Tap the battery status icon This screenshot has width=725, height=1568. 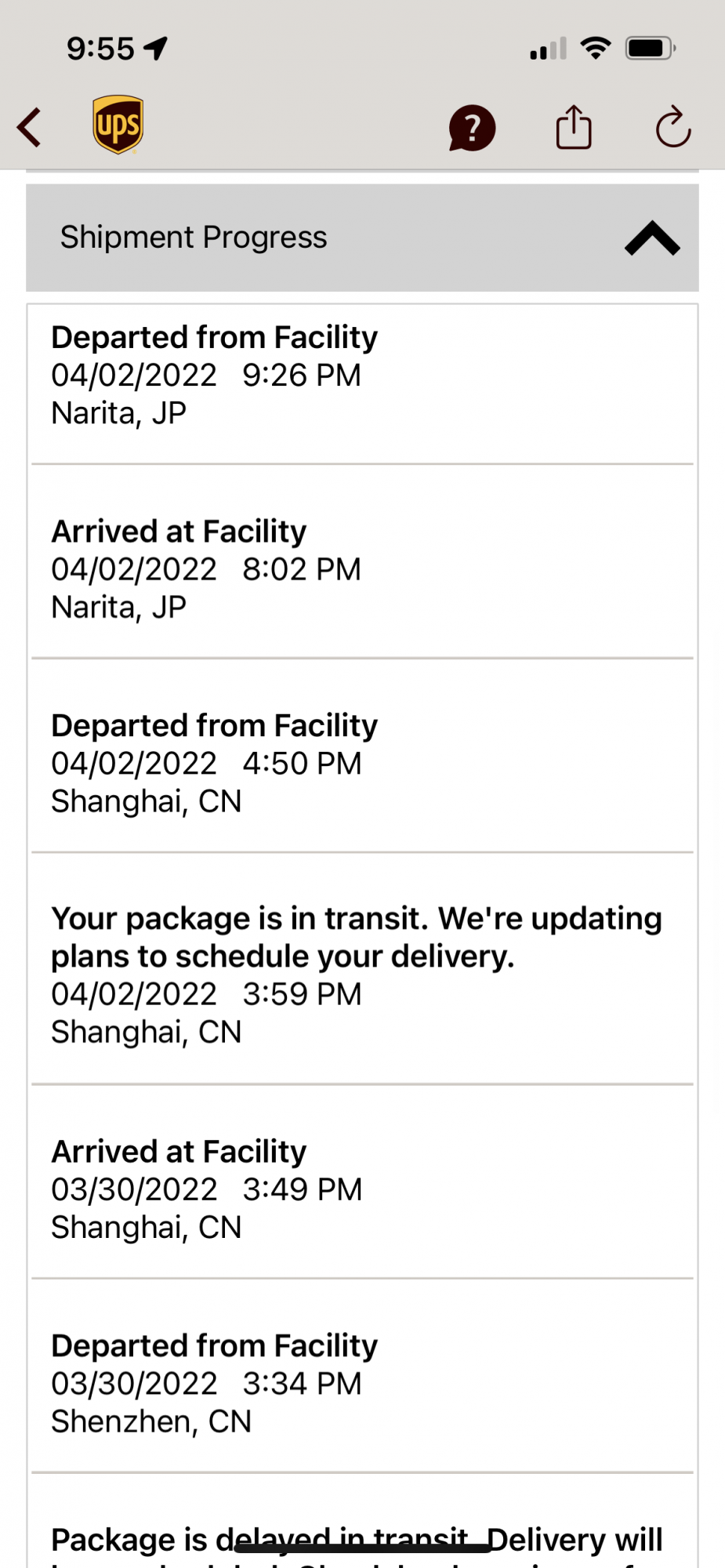click(650, 49)
